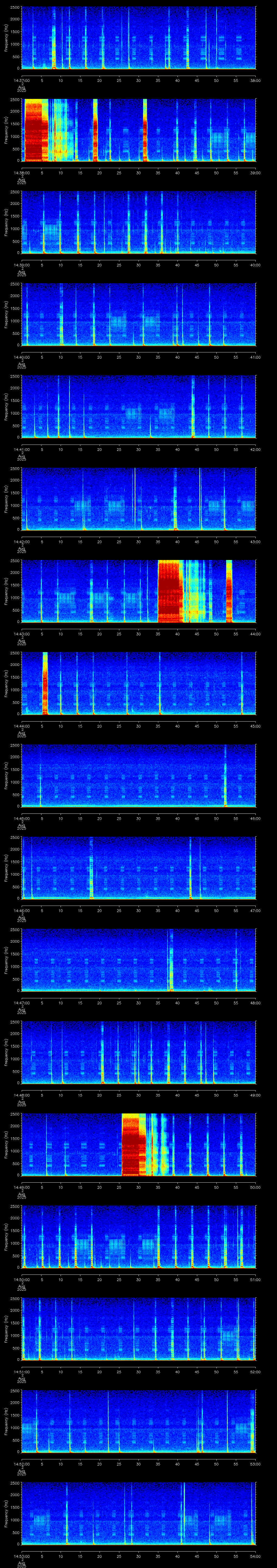
Task: Click the 30 tick label under the 14:44:00 panel
Action: [x=139, y=726]
